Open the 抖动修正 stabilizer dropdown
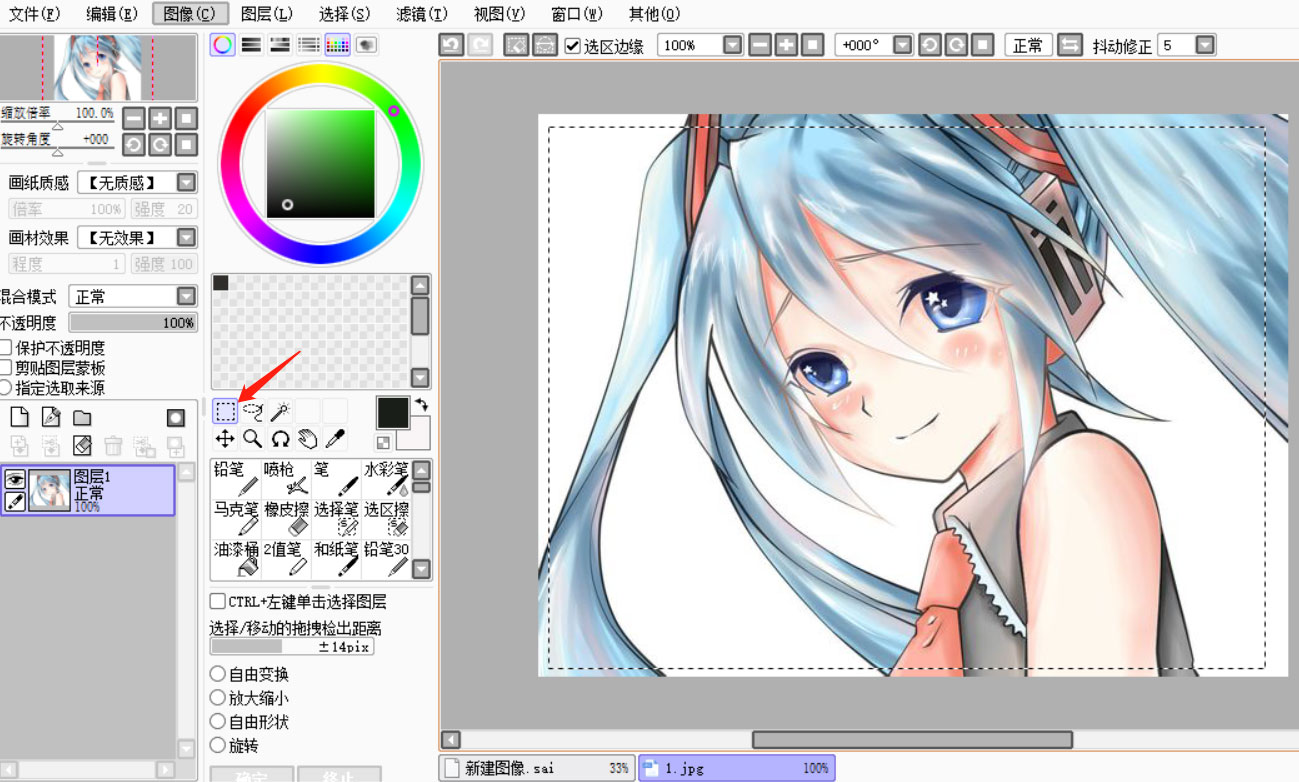The height and width of the screenshot is (782, 1299). point(1205,45)
